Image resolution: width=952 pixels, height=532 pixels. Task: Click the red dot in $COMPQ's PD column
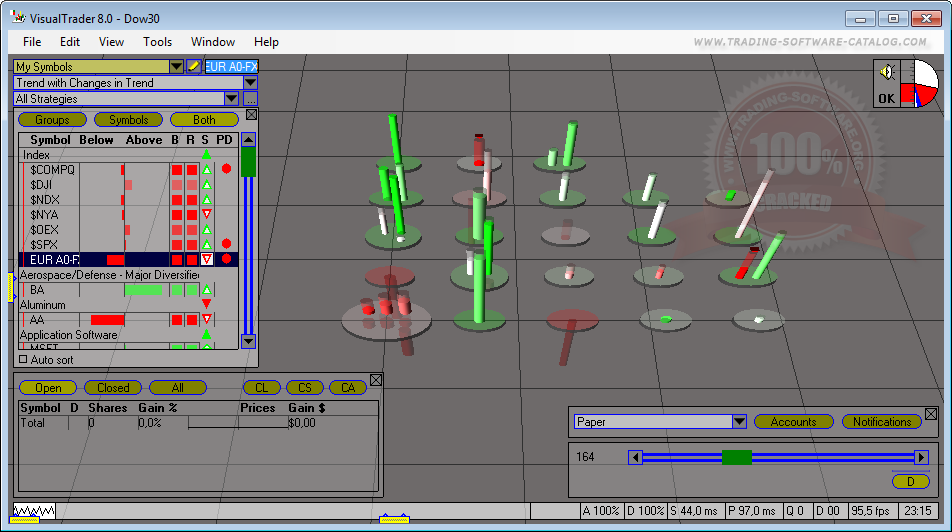pyautogui.click(x=226, y=170)
